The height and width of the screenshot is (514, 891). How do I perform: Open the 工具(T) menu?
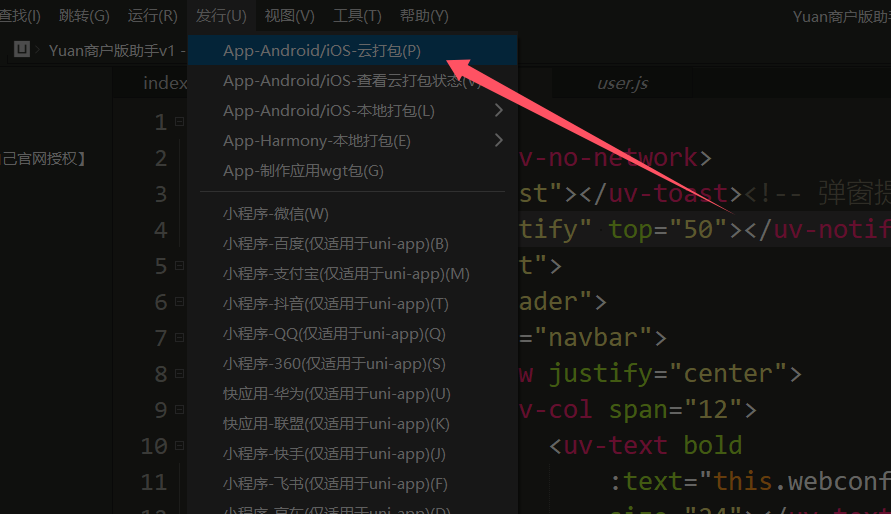pyautogui.click(x=357, y=15)
